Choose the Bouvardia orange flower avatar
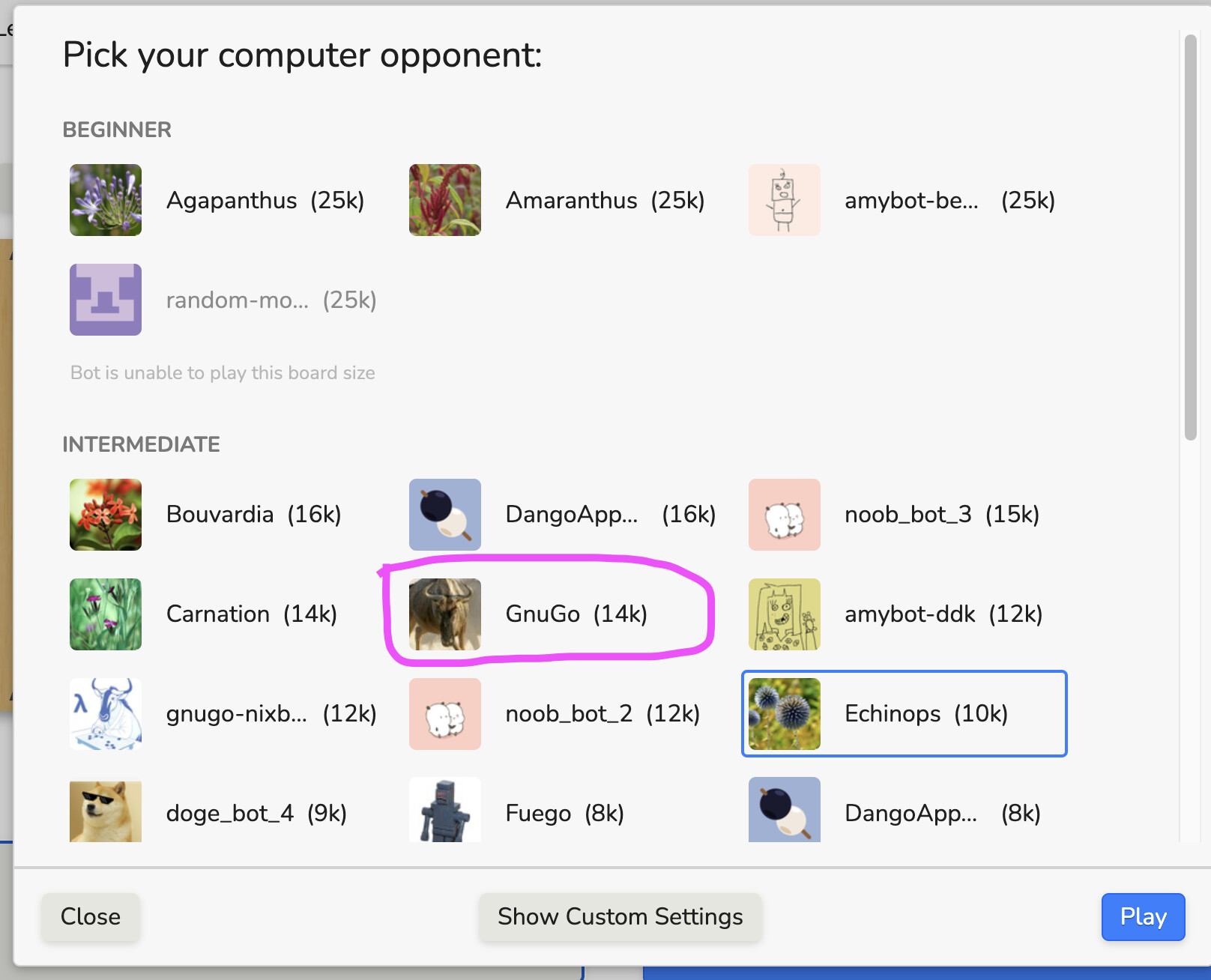 [x=106, y=515]
